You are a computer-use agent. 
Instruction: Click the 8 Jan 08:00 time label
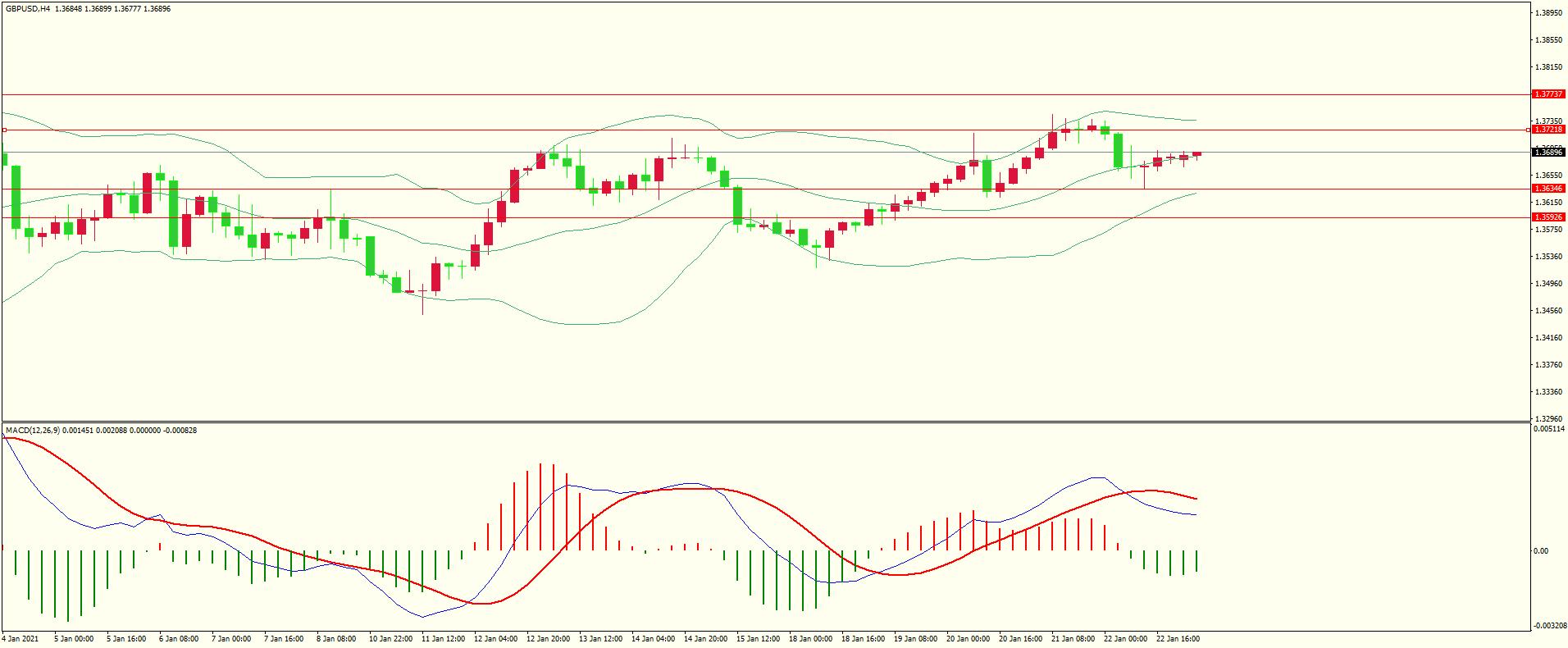pos(336,639)
